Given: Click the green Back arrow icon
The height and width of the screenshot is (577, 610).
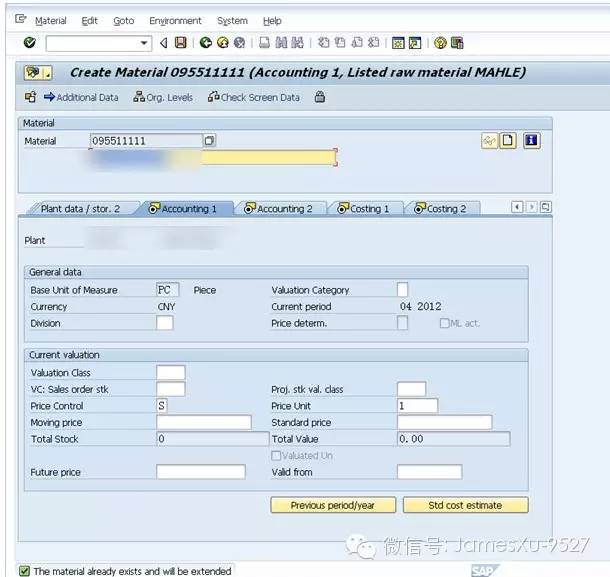Looking at the screenshot, I should pyautogui.click(x=205, y=42).
